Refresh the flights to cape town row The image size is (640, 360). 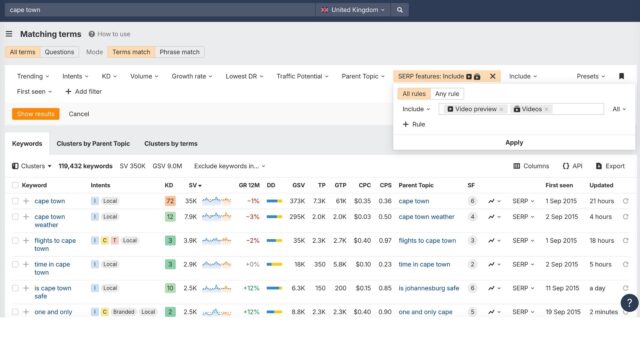coord(625,240)
